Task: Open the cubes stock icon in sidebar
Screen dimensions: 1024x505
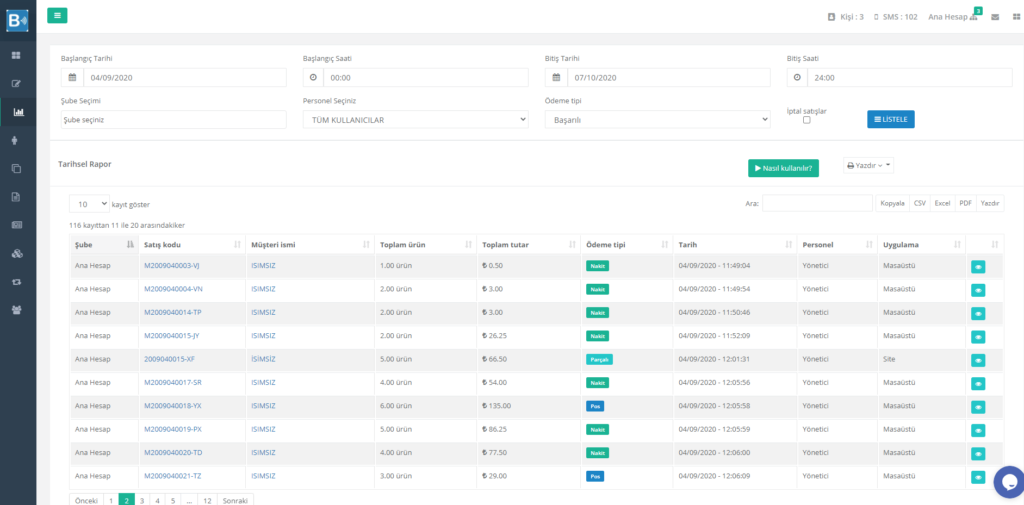Action: (x=17, y=253)
